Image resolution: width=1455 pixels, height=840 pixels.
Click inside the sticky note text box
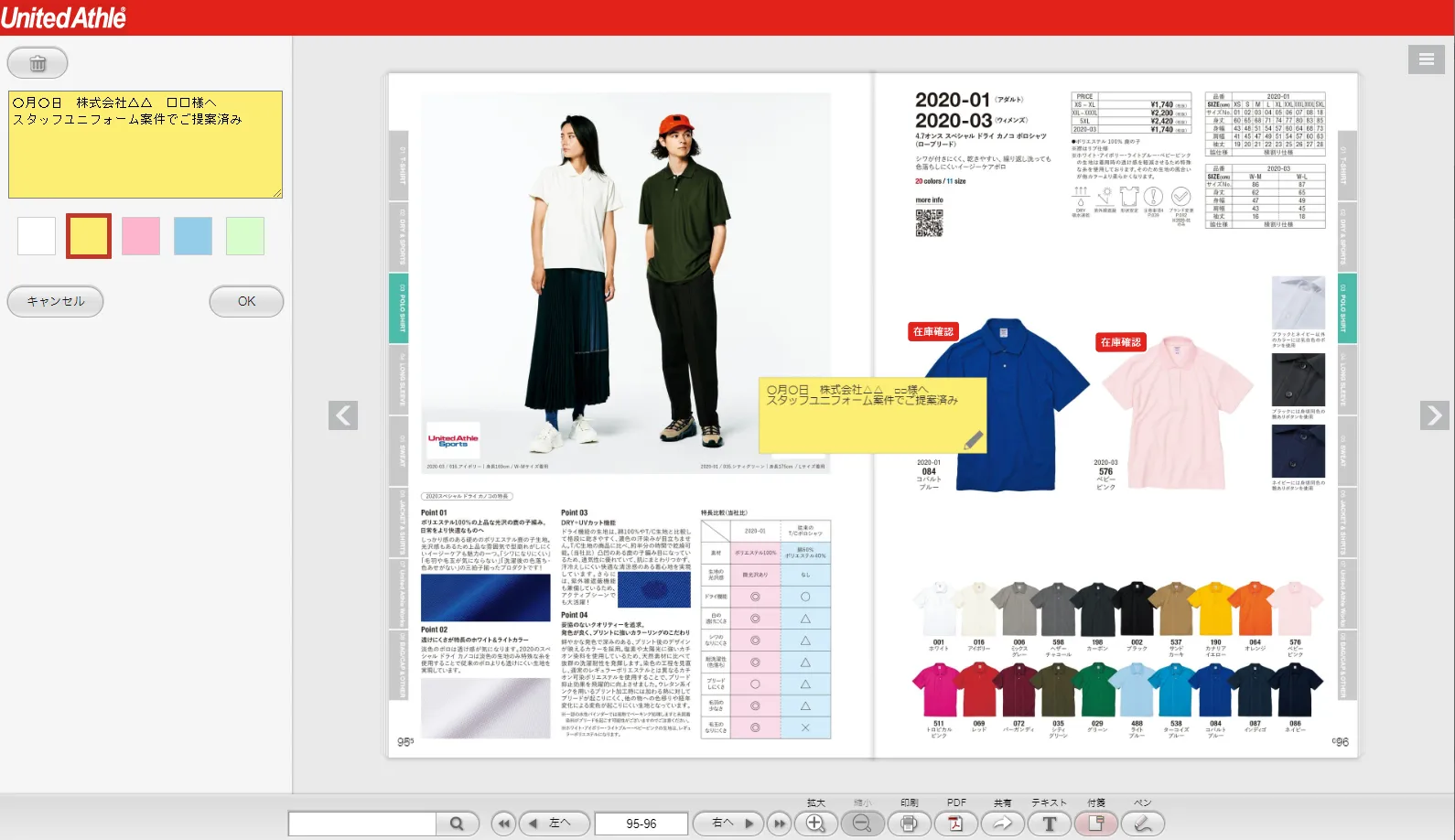(145, 145)
